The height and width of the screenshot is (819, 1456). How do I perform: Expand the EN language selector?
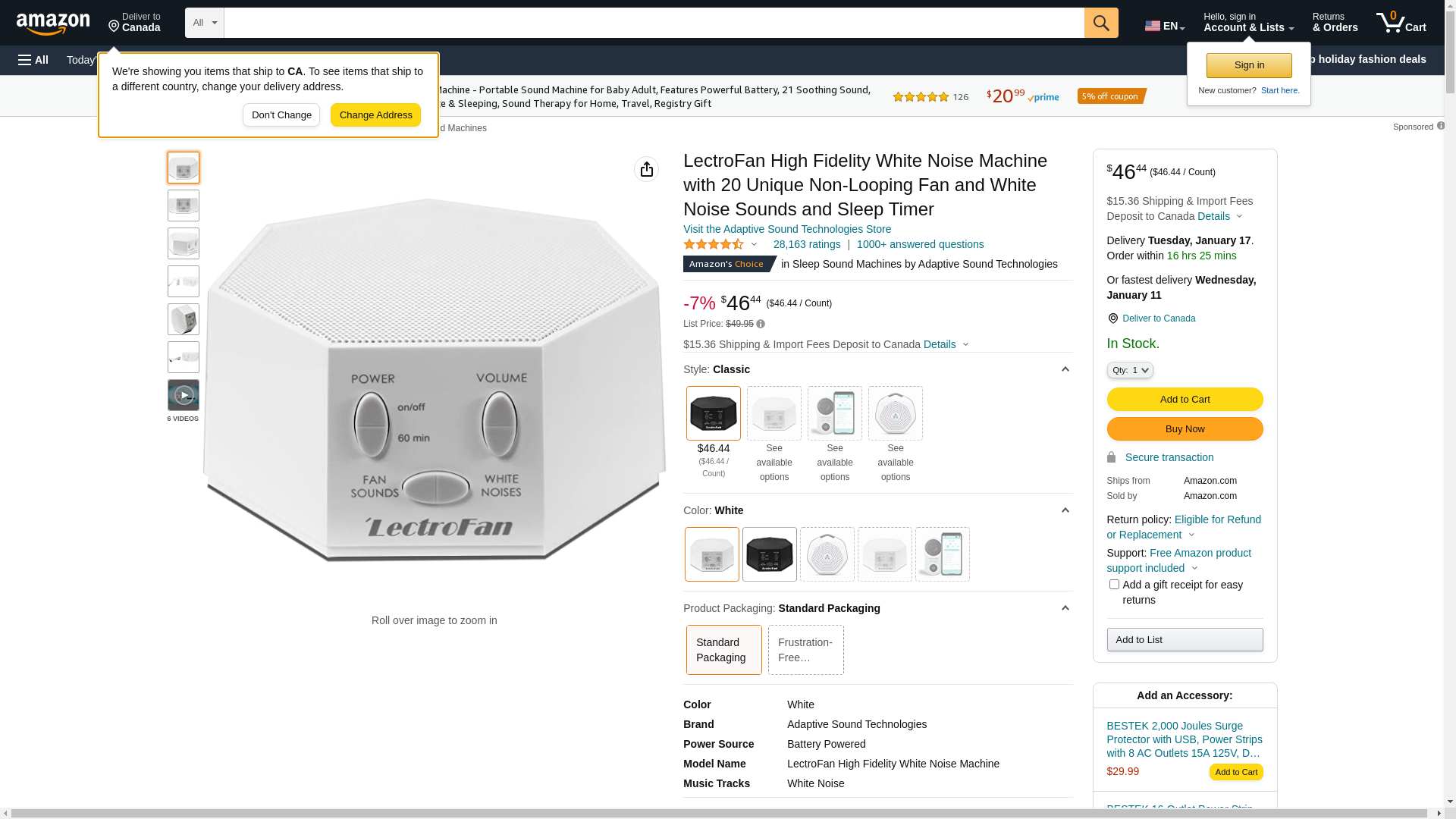tap(1165, 26)
